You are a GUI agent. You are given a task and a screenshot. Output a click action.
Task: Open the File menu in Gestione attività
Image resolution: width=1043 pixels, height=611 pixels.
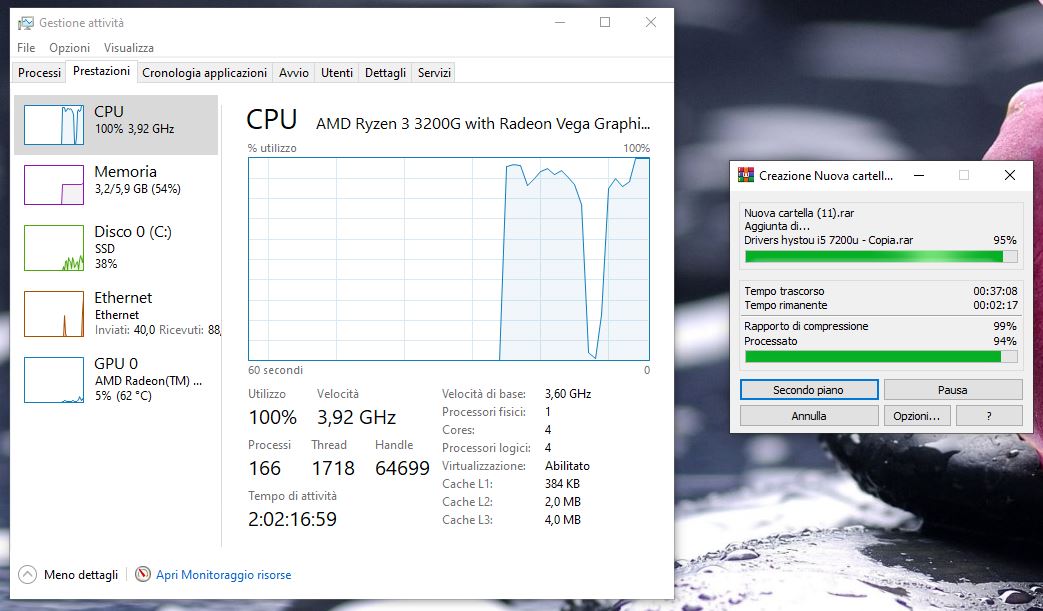point(26,48)
